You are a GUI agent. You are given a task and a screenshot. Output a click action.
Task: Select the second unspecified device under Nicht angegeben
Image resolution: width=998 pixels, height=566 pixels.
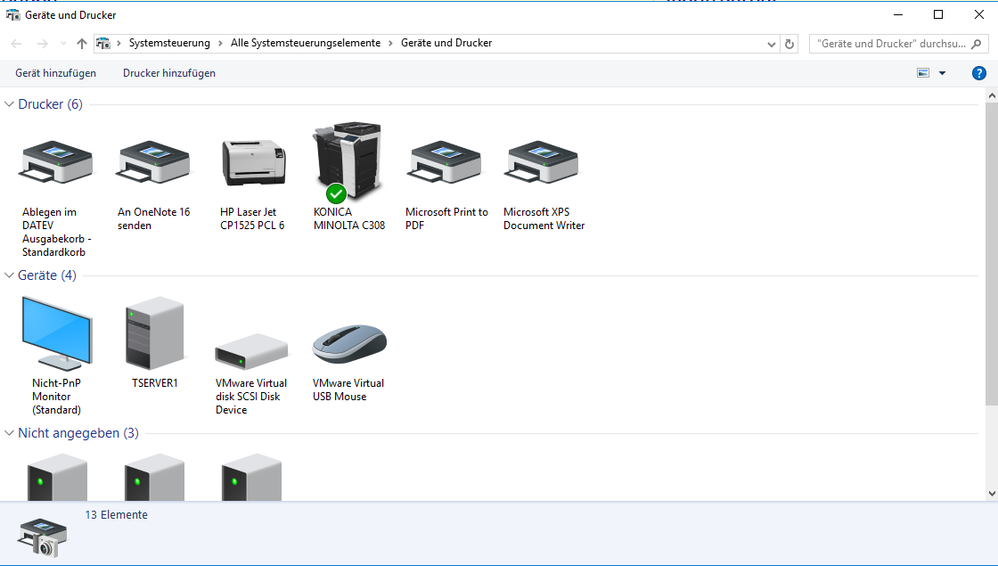pos(155,477)
